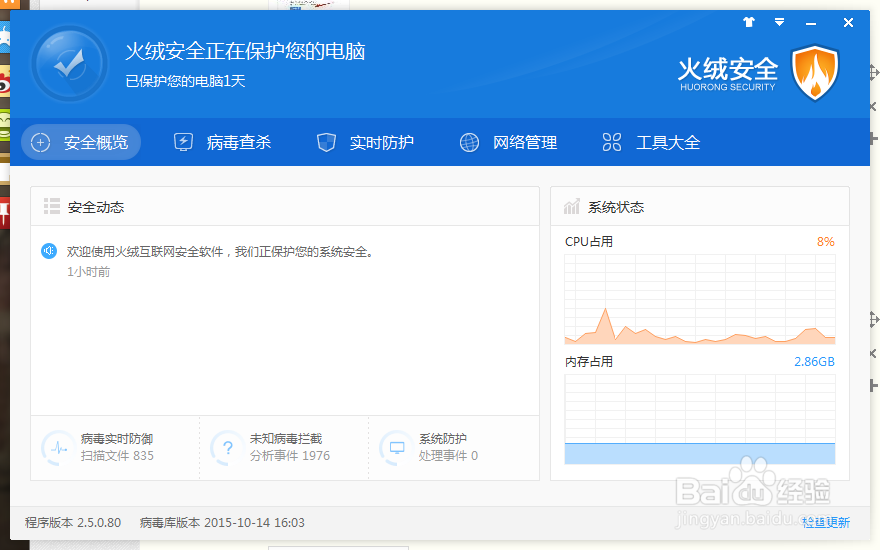Switch to the 安全概览 tab
The image size is (880, 550).
coord(81,143)
